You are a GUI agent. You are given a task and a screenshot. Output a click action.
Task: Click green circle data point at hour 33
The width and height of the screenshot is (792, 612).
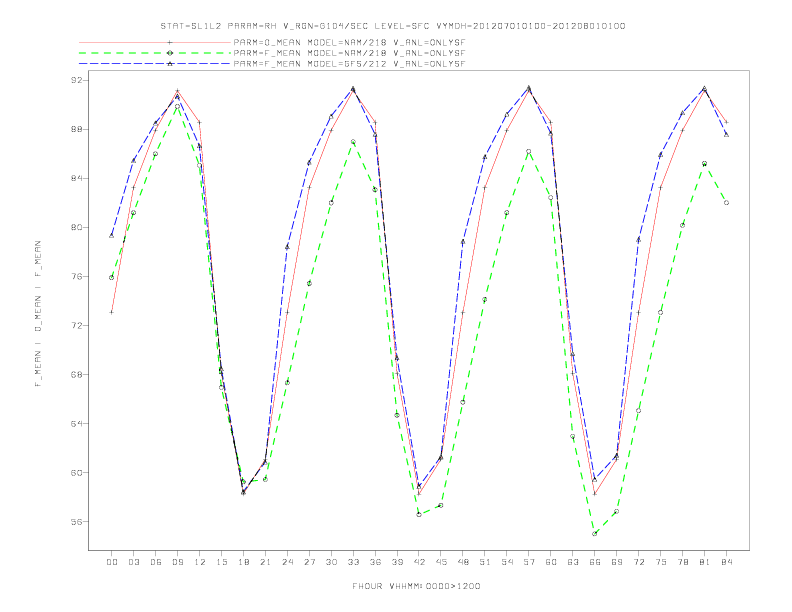click(353, 142)
